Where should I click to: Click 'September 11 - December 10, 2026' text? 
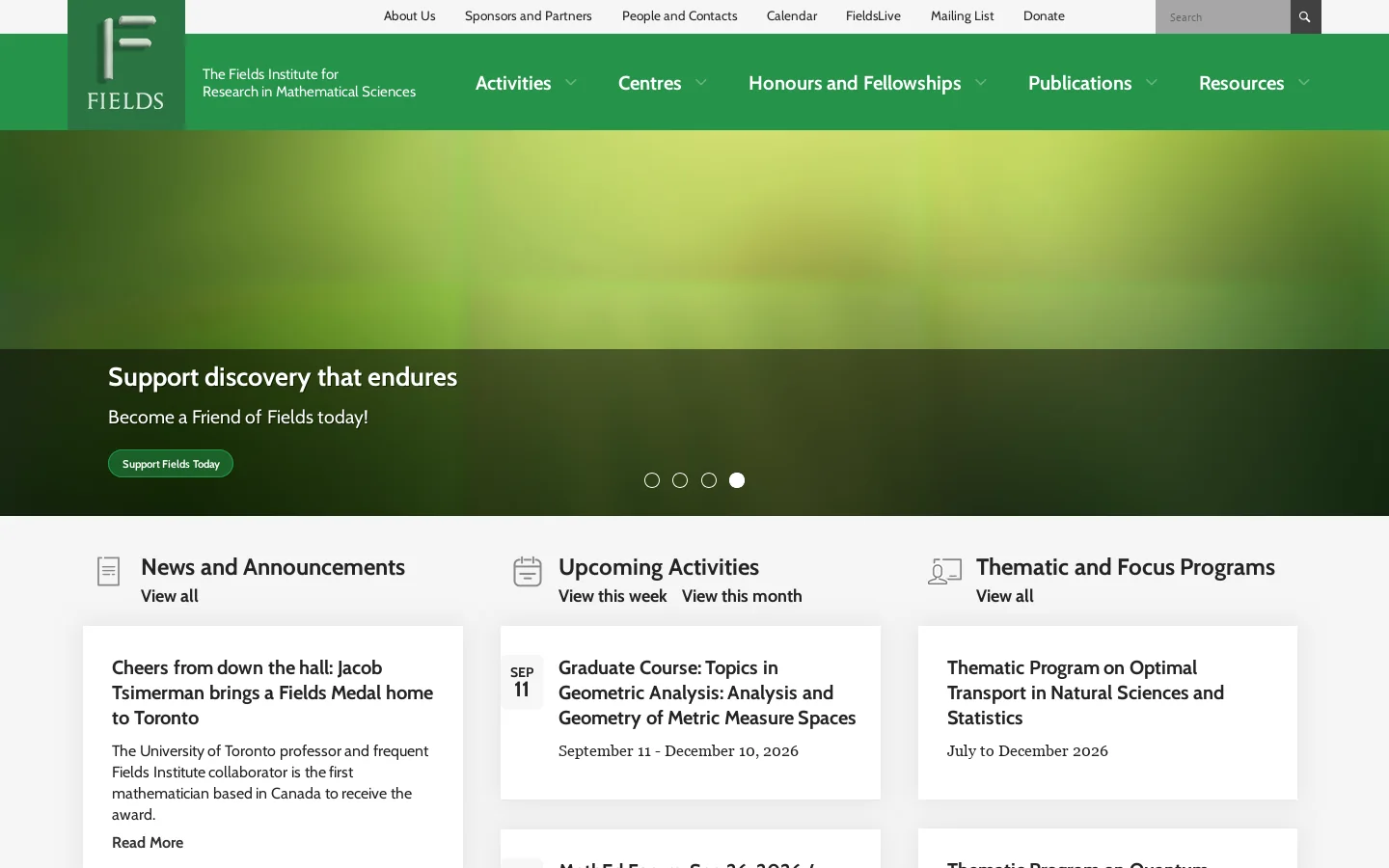coord(678,751)
